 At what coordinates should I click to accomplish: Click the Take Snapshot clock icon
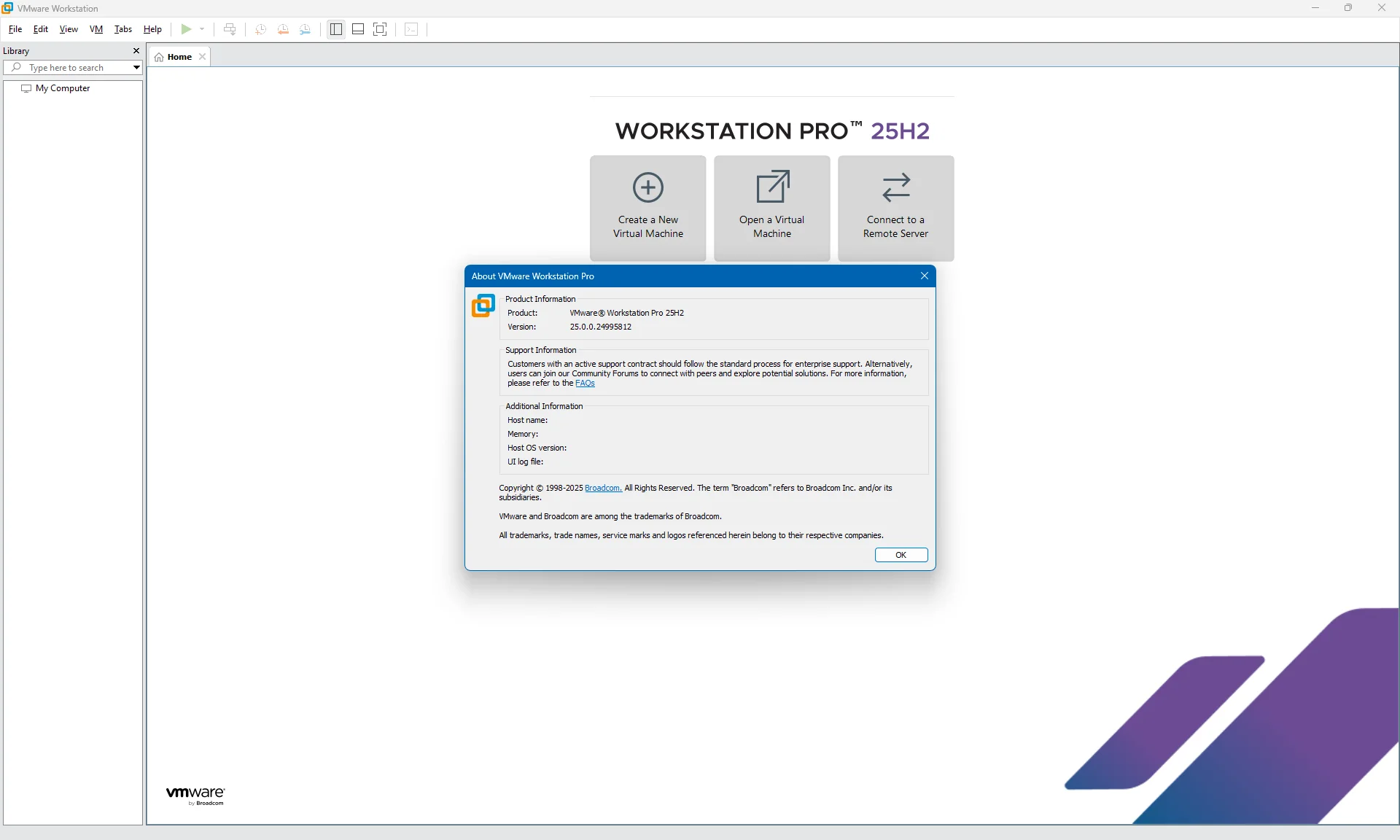[260, 29]
